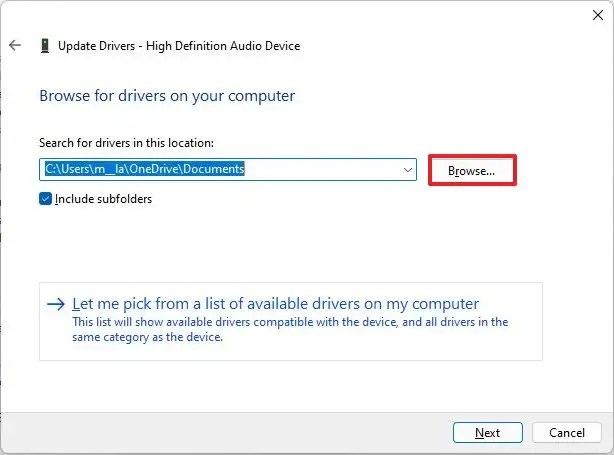Click the driver location path field
Viewport: 614px width, 455px height.
pyautogui.click(x=228, y=170)
